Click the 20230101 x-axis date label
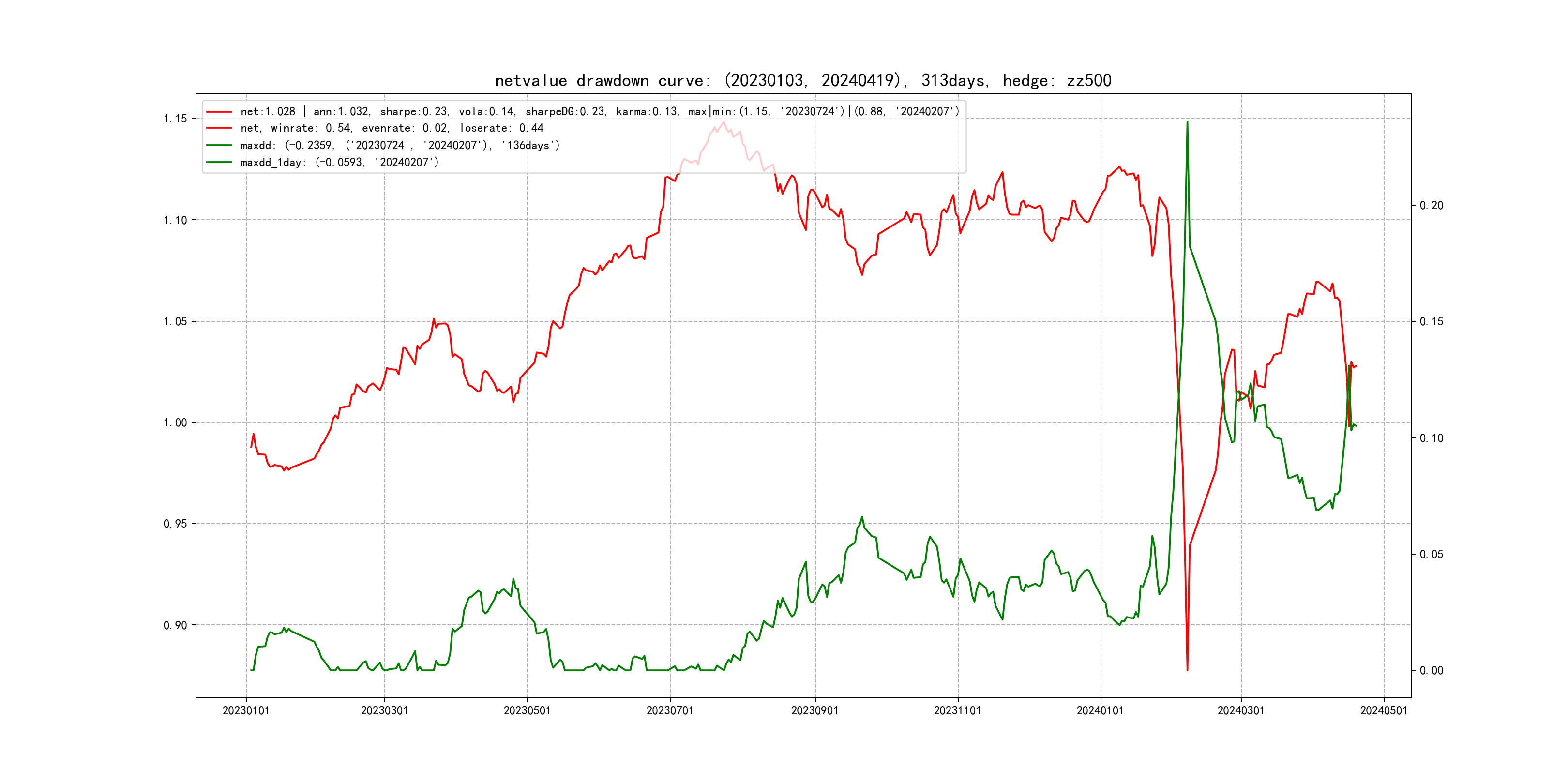 [246, 710]
